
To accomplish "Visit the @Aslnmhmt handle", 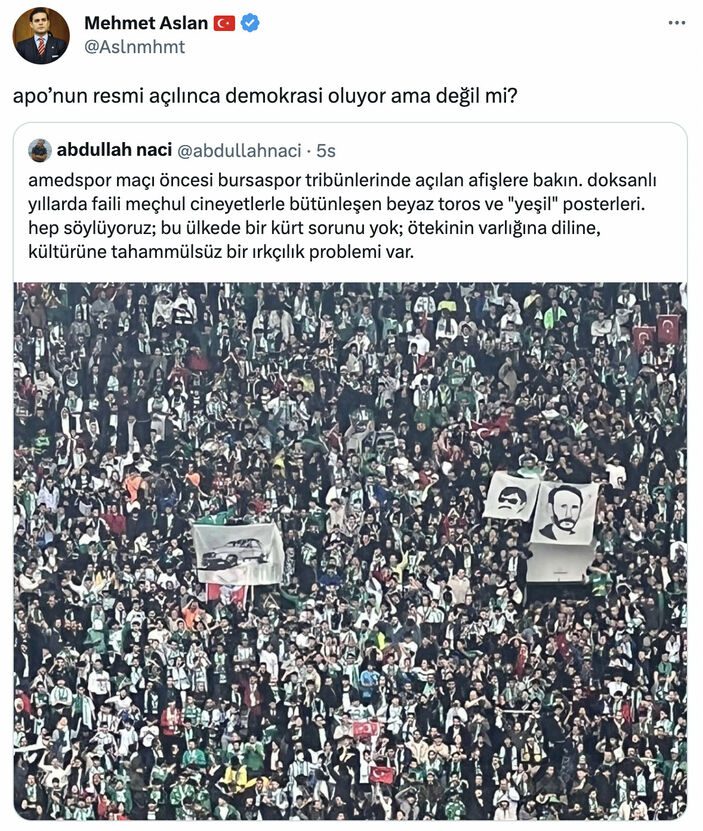I will tap(135, 47).
